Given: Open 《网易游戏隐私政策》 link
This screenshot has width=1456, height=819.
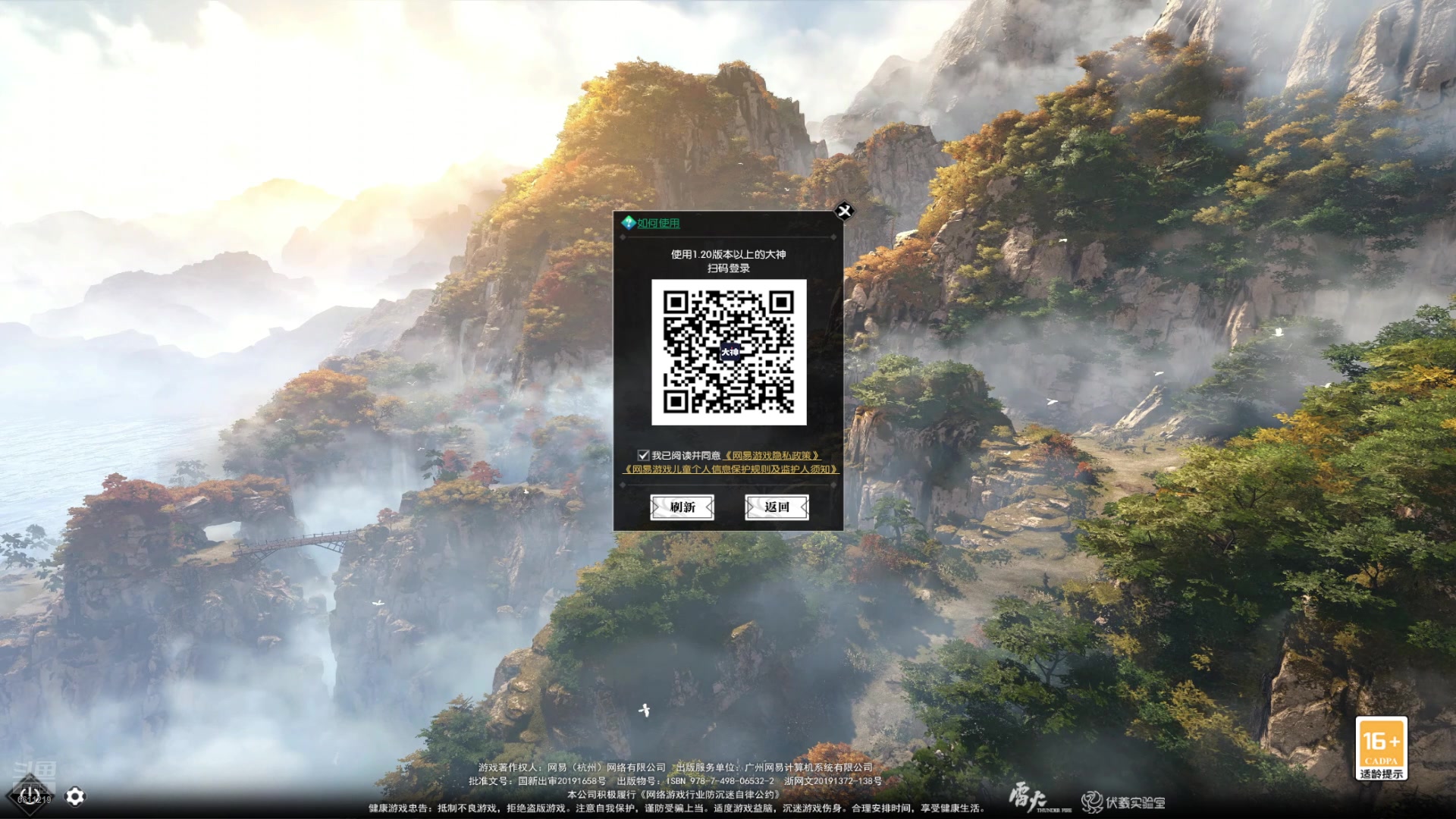Looking at the screenshot, I should click(x=772, y=455).
